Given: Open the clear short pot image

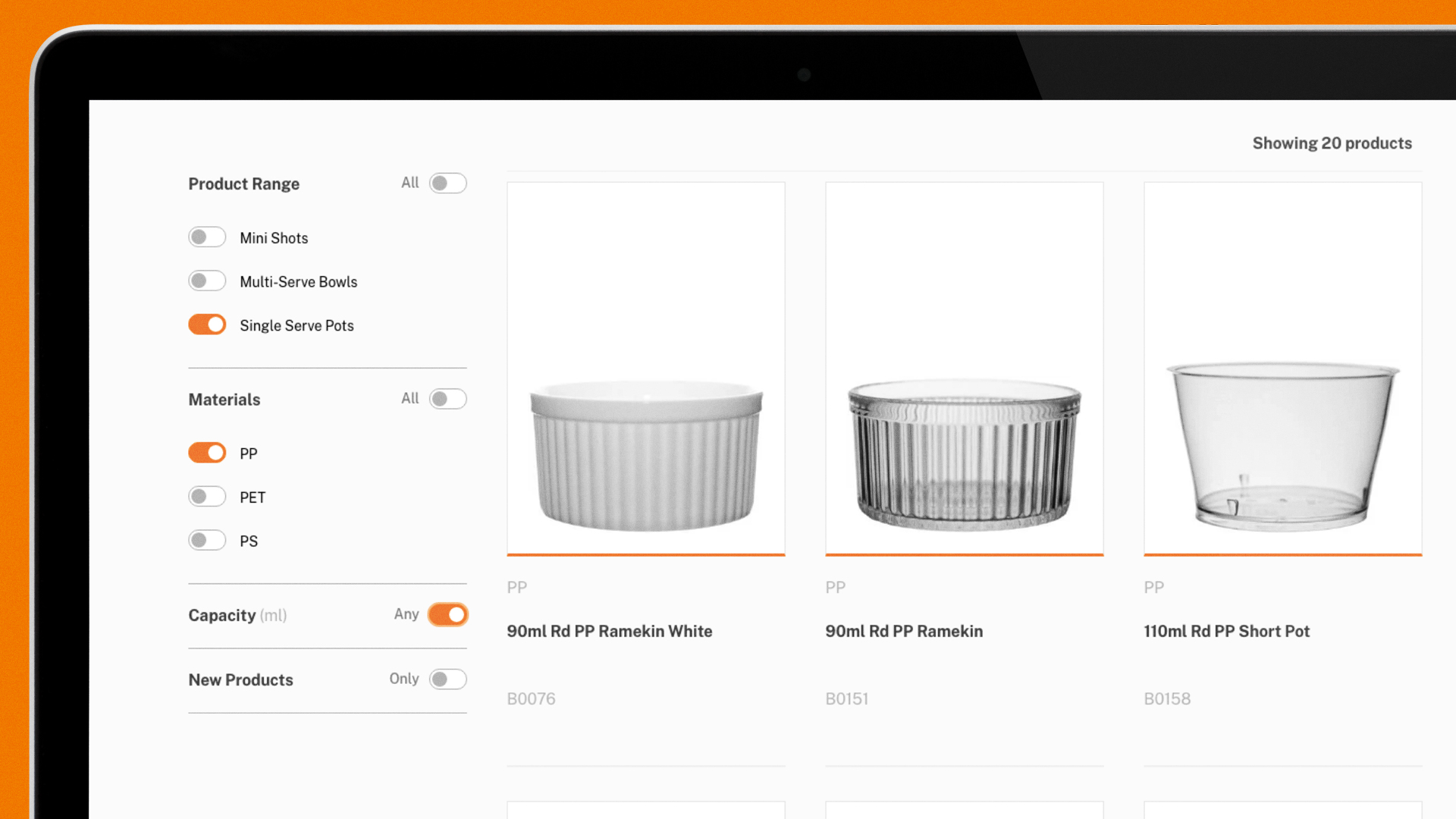Looking at the screenshot, I should coord(1283,369).
